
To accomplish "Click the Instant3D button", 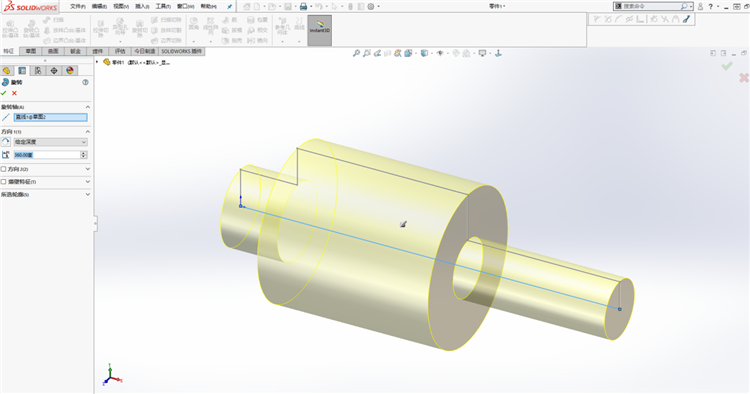I will 320,30.
